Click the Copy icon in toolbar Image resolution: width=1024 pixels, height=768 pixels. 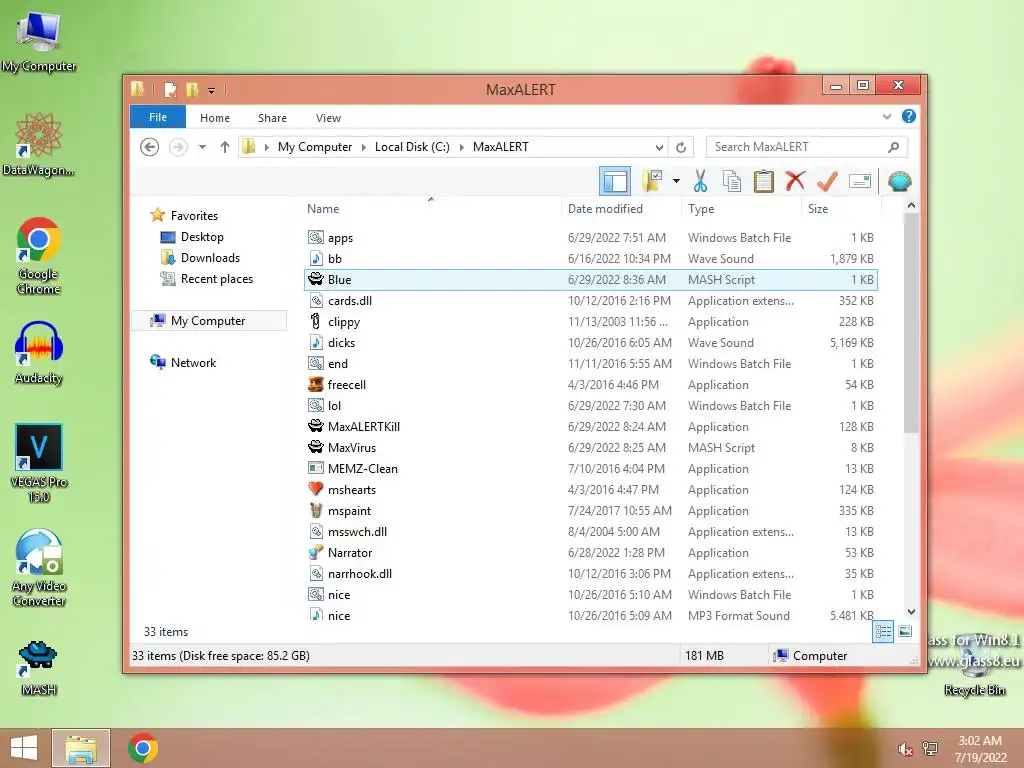[x=731, y=181]
